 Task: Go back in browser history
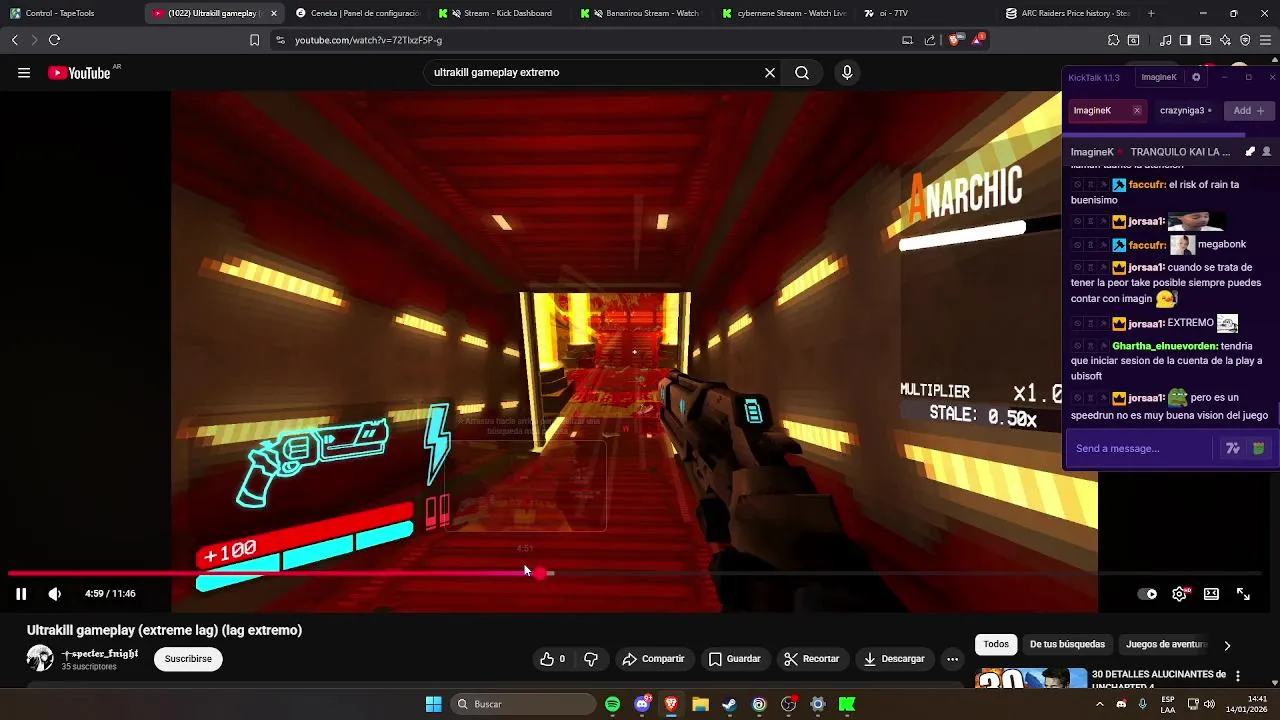pos(15,40)
